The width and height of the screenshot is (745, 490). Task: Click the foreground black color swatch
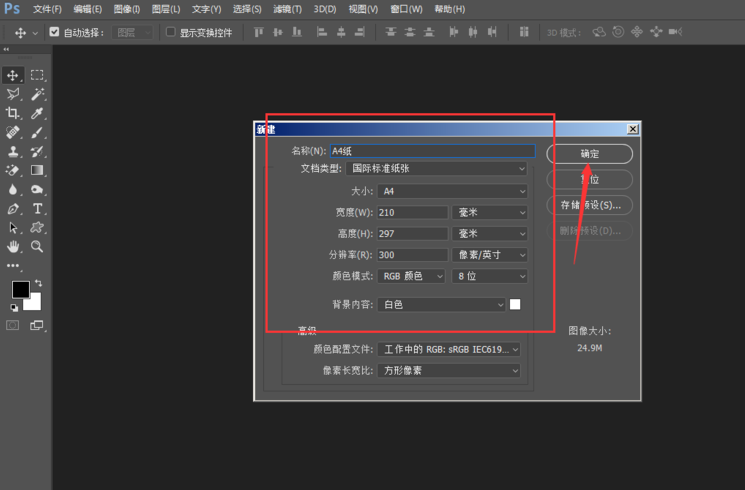(20, 289)
